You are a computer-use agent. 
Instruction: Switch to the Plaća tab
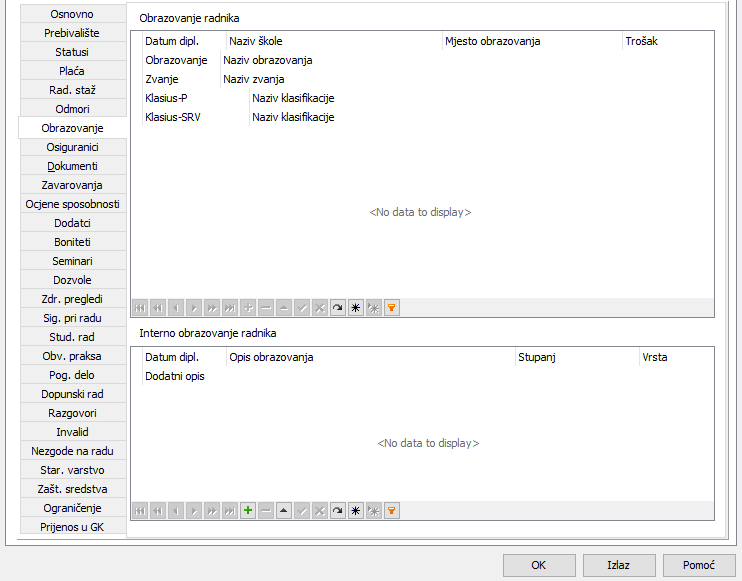72,71
